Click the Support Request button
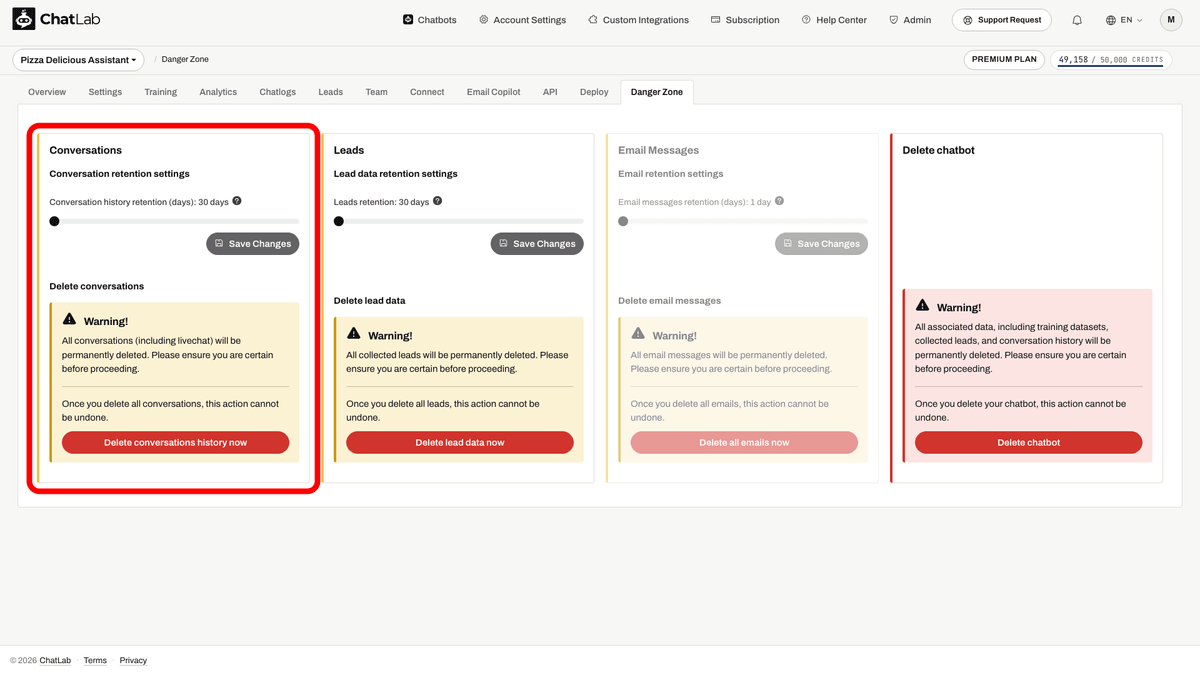The height and width of the screenshot is (675, 1200). (x=1002, y=20)
